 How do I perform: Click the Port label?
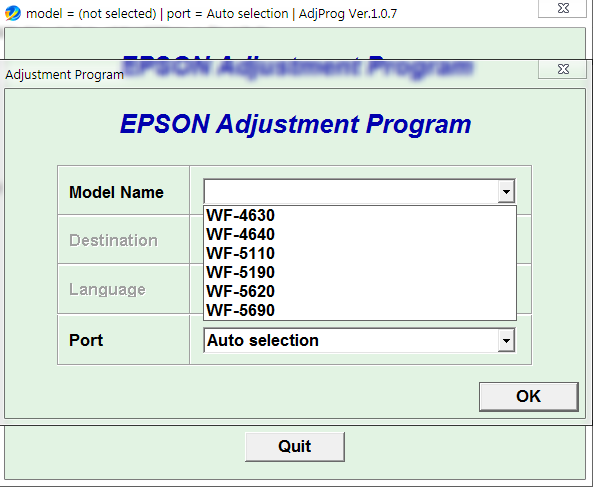pos(86,340)
